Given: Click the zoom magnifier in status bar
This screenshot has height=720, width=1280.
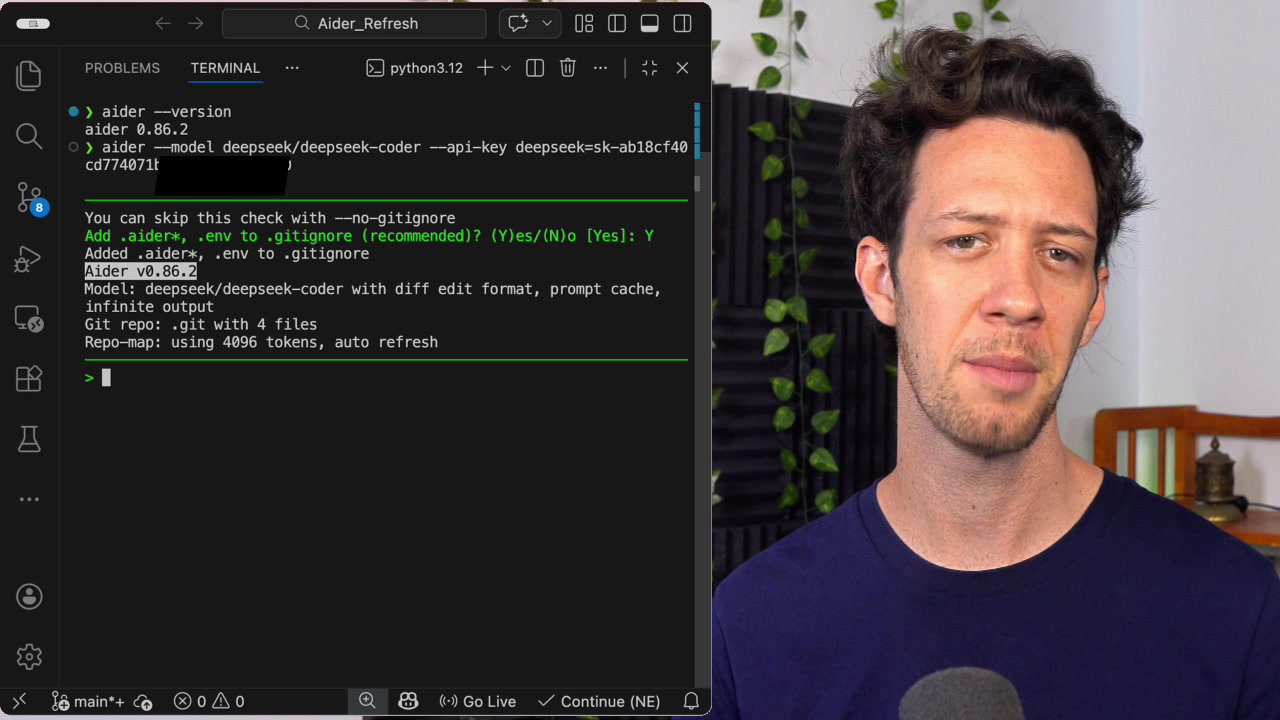Looking at the screenshot, I should [367, 701].
